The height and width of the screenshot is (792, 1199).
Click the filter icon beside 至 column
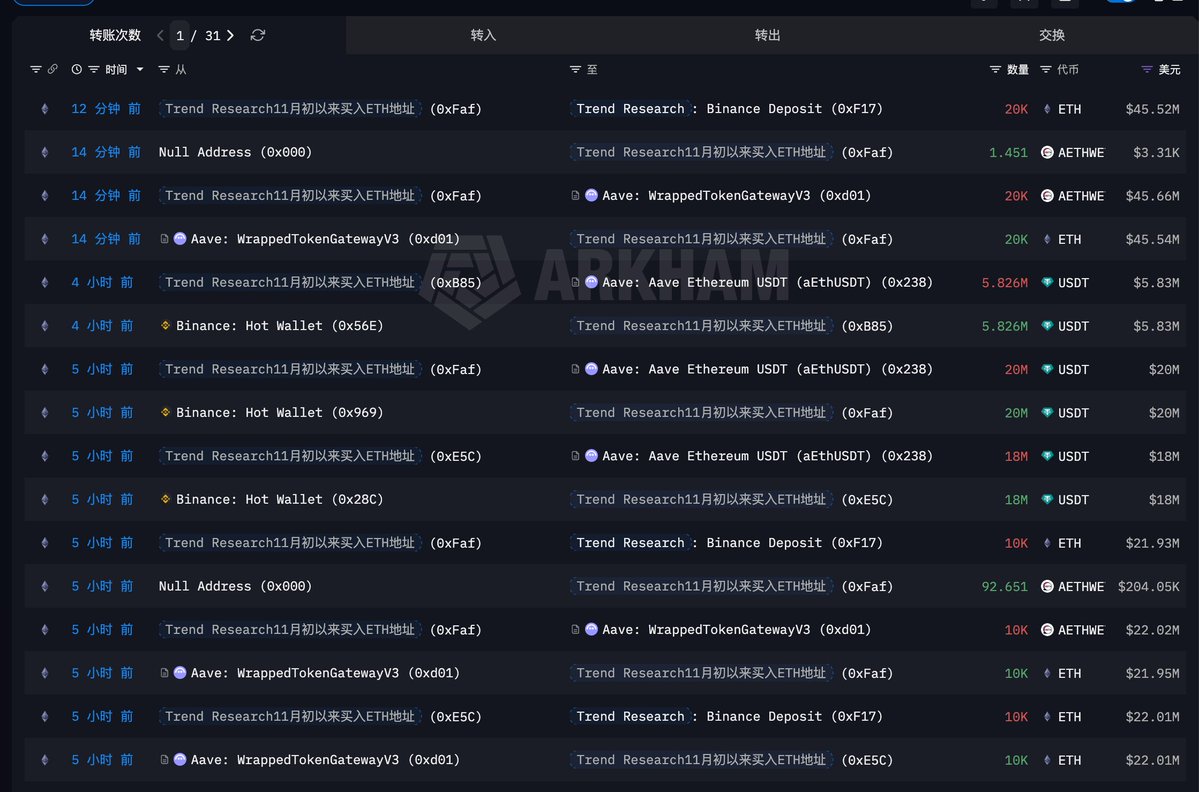coord(575,69)
